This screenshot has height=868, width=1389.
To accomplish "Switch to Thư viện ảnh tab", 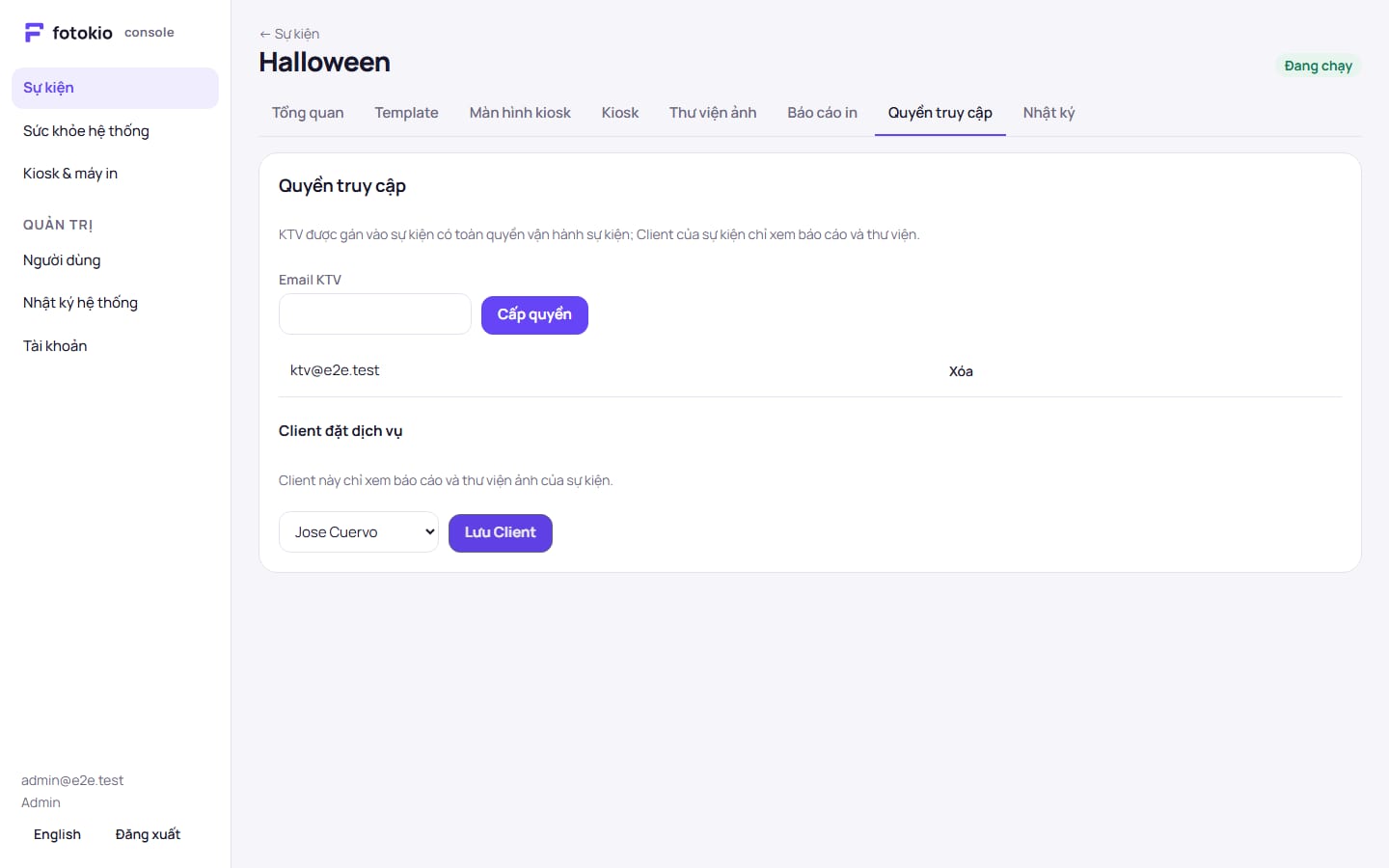I will (x=713, y=113).
